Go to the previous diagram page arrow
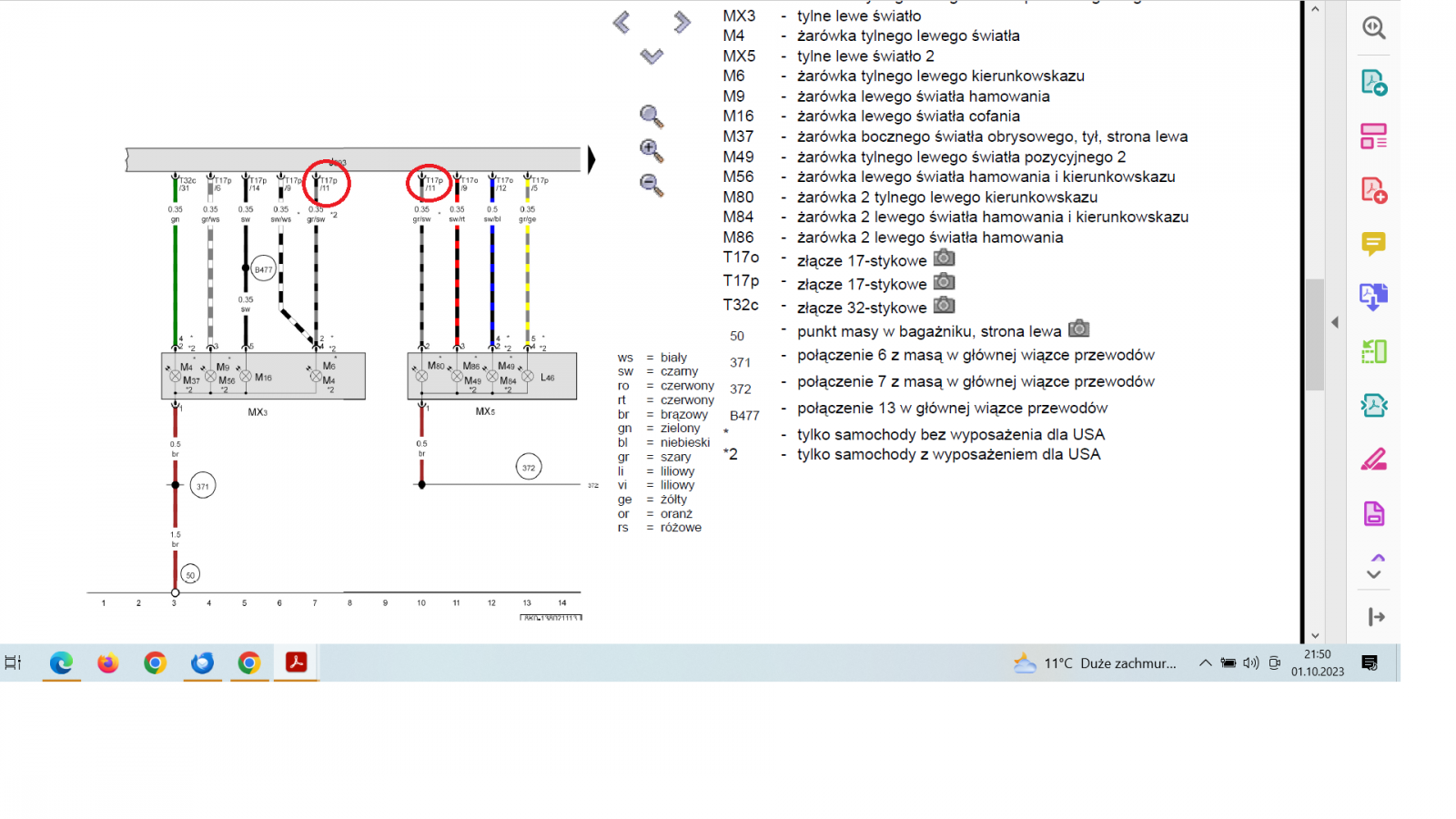Viewport: 1456px width, 819px height. click(622, 22)
